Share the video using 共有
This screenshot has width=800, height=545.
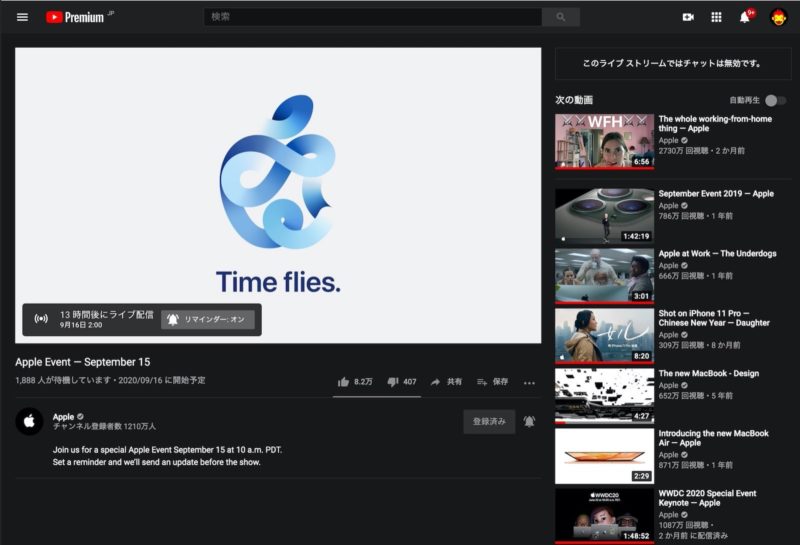pyautogui.click(x=446, y=382)
